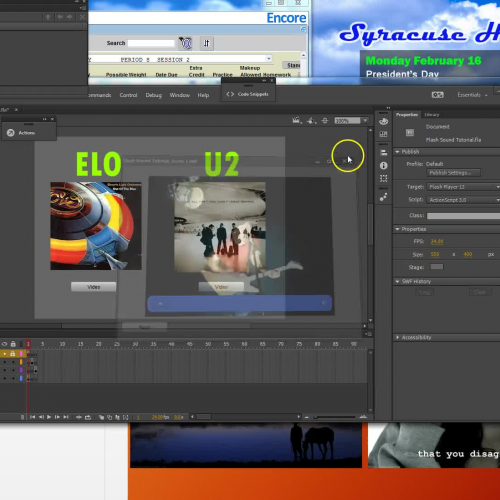Open the Actions panel icon
The height and width of the screenshot is (500, 500).
[11, 133]
